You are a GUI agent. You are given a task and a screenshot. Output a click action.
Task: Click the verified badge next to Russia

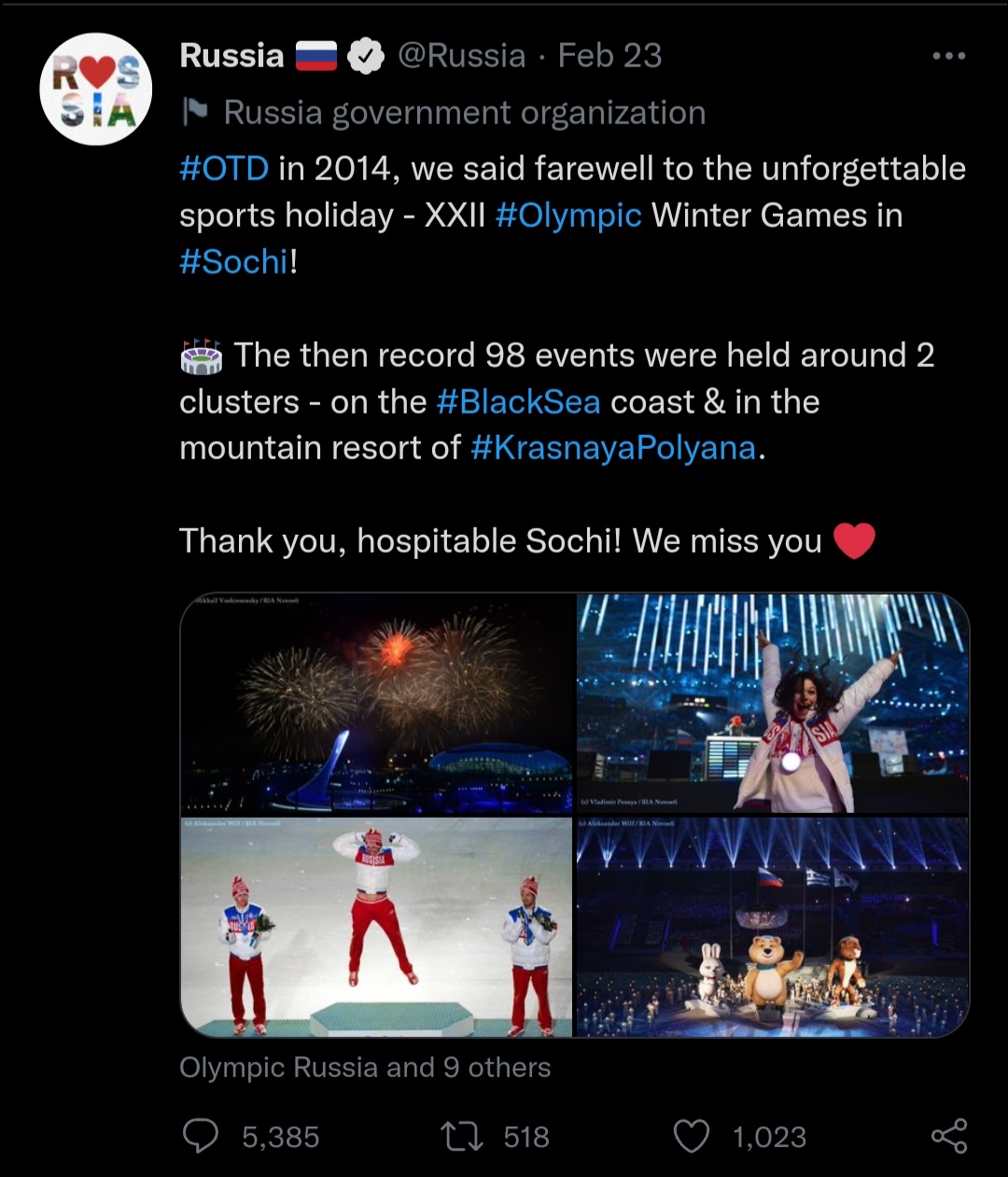pos(366,56)
